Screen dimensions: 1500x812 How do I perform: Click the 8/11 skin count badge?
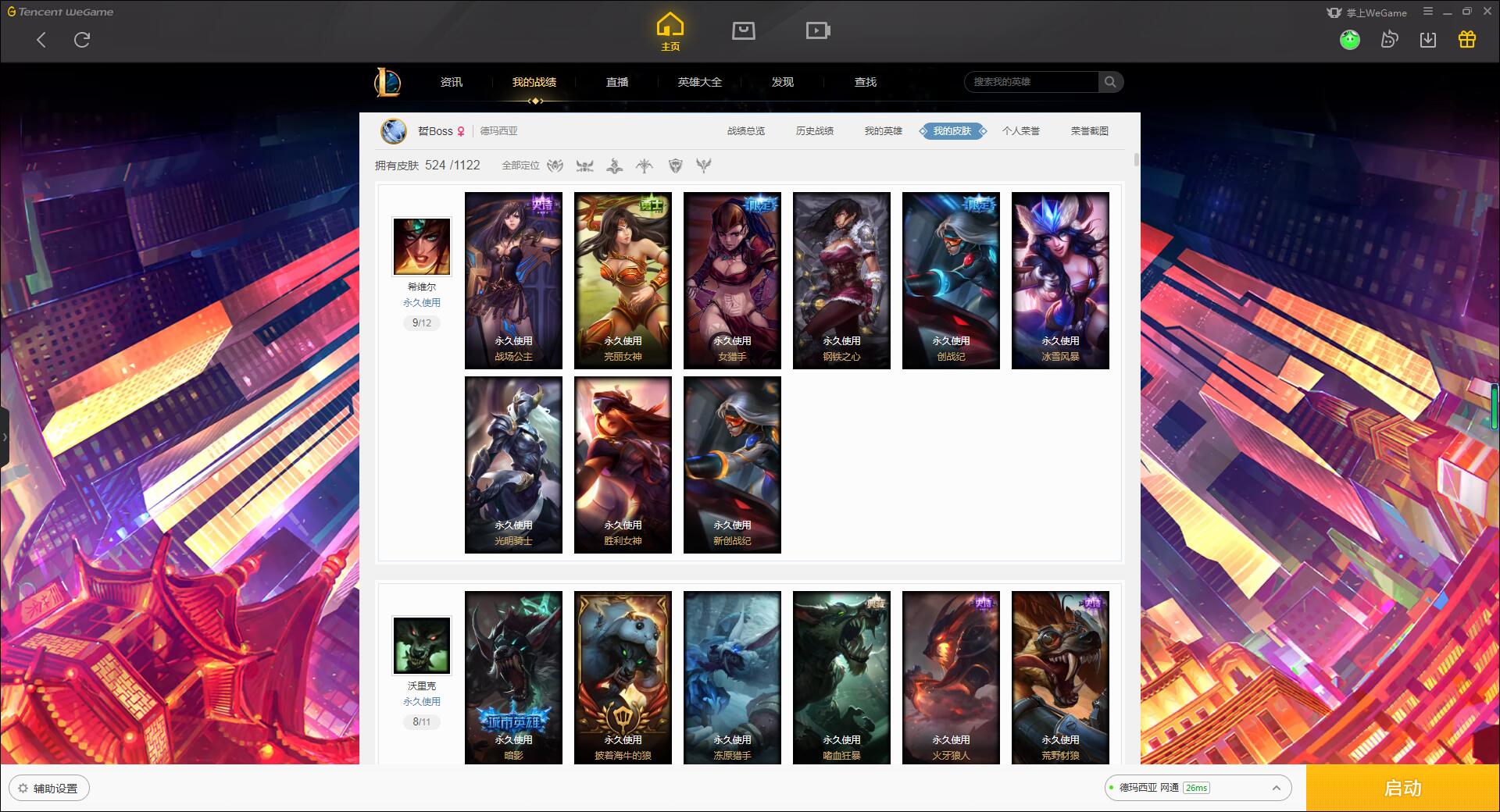coord(422,721)
